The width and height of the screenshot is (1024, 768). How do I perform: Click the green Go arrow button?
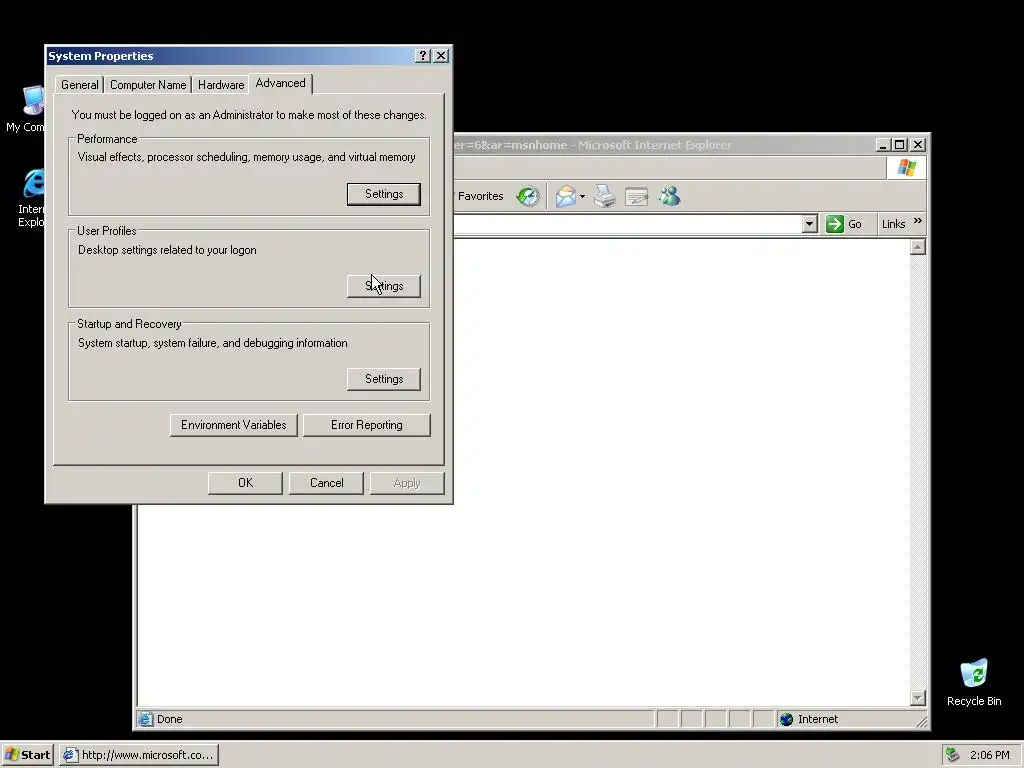(835, 224)
